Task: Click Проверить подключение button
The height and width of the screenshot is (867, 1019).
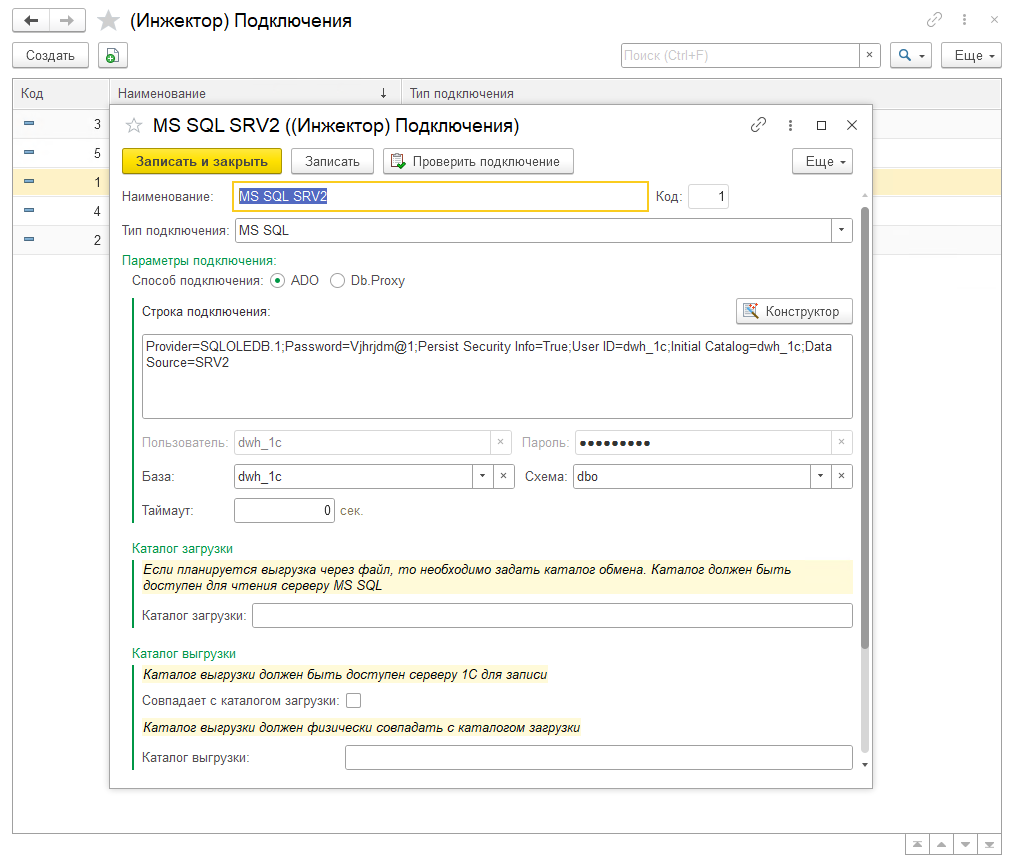Action: 478,162
